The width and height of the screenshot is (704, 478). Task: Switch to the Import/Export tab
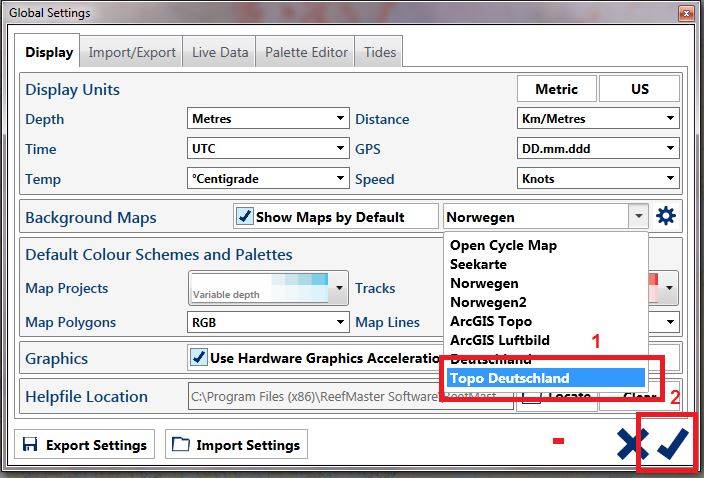[x=132, y=52]
